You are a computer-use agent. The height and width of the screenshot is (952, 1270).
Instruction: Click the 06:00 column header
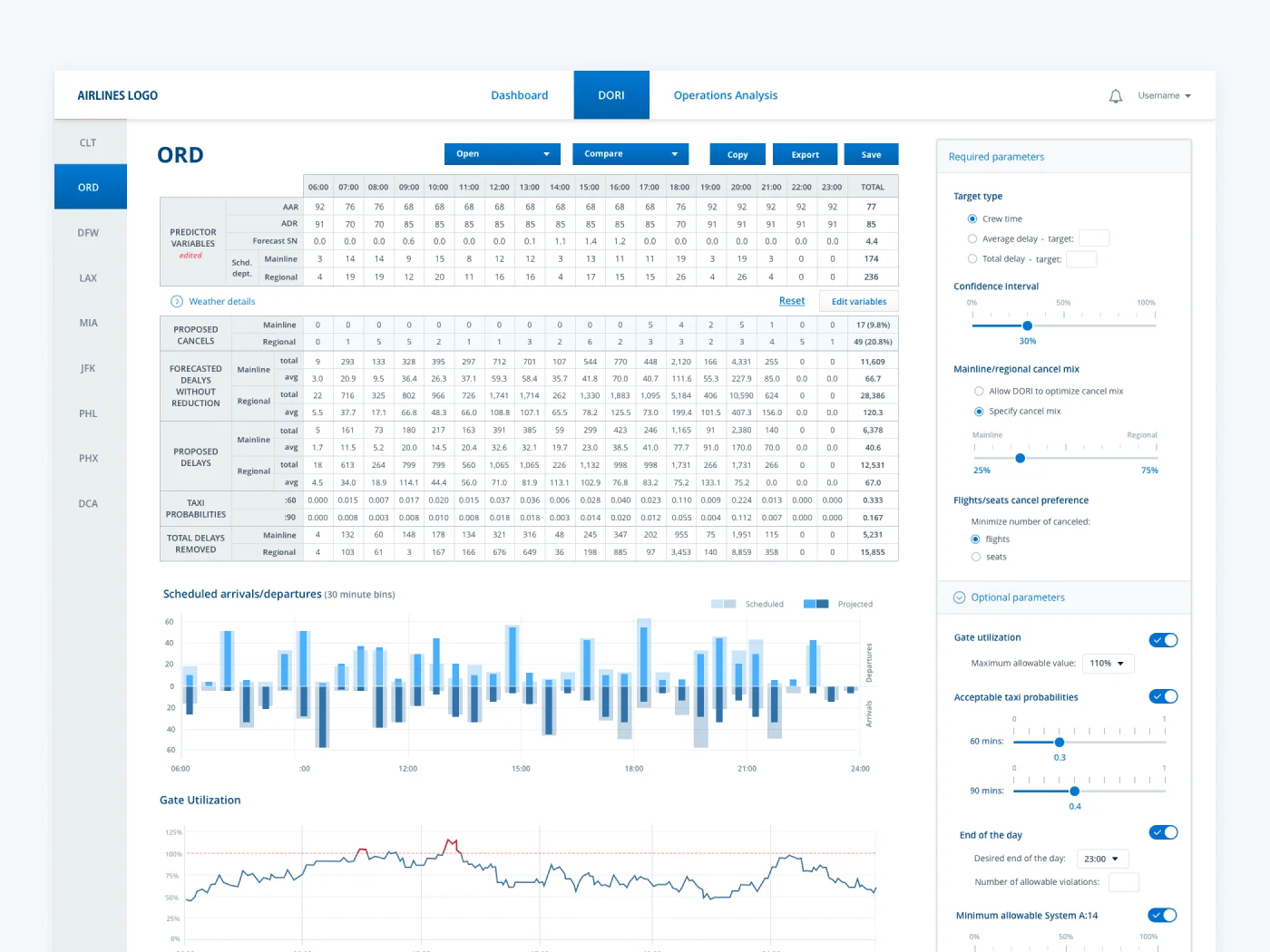[318, 187]
